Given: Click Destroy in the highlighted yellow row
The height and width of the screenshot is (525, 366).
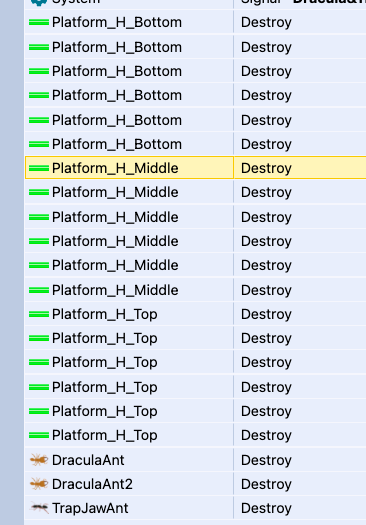Looking at the screenshot, I should click(x=266, y=168).
